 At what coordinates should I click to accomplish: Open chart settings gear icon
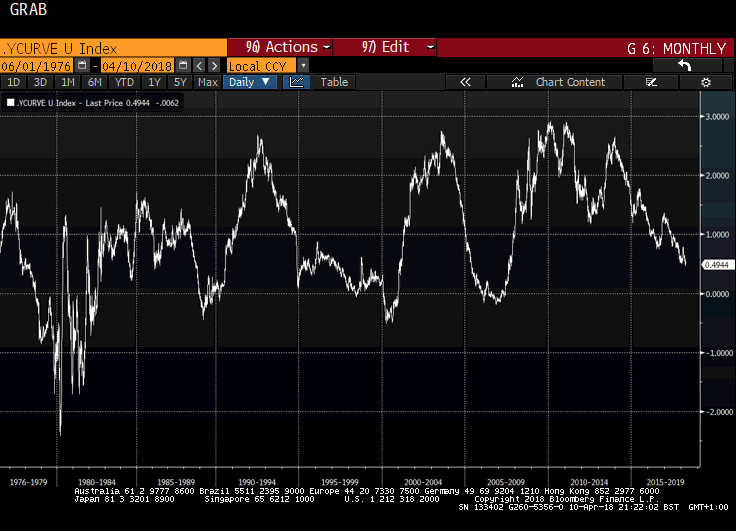[706, 82]
